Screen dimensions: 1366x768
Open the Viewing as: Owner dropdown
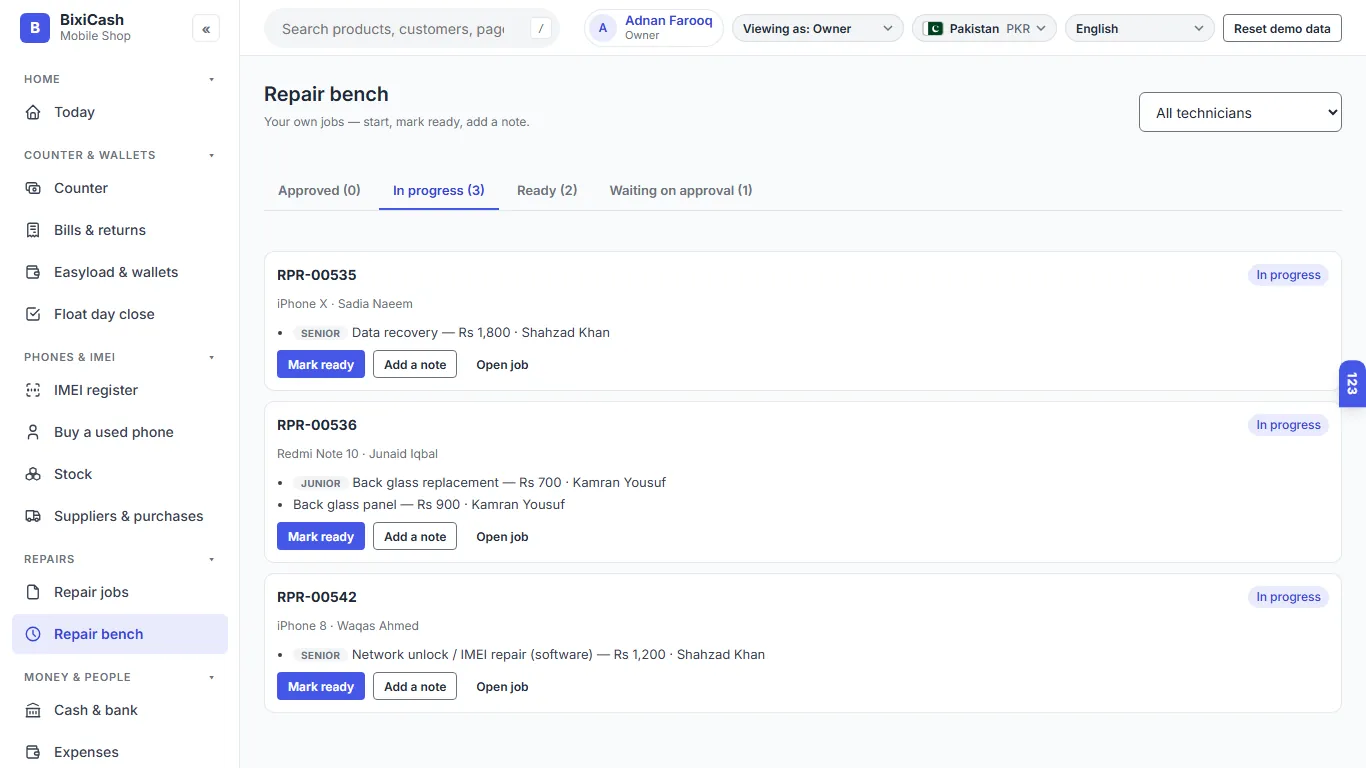tap(817, 28)
